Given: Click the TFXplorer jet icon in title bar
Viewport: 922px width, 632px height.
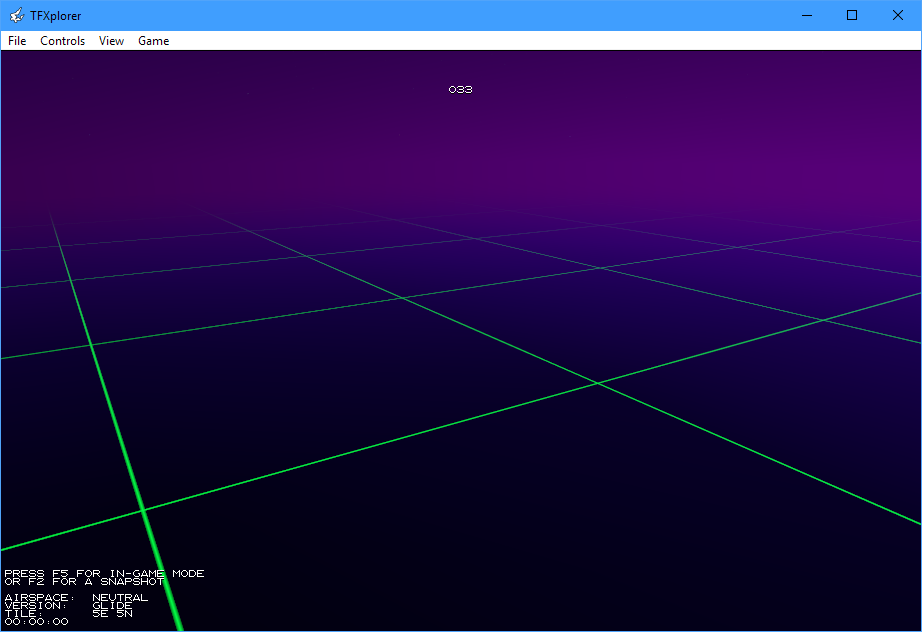Looking at the screenshot, I should (16, 15).
